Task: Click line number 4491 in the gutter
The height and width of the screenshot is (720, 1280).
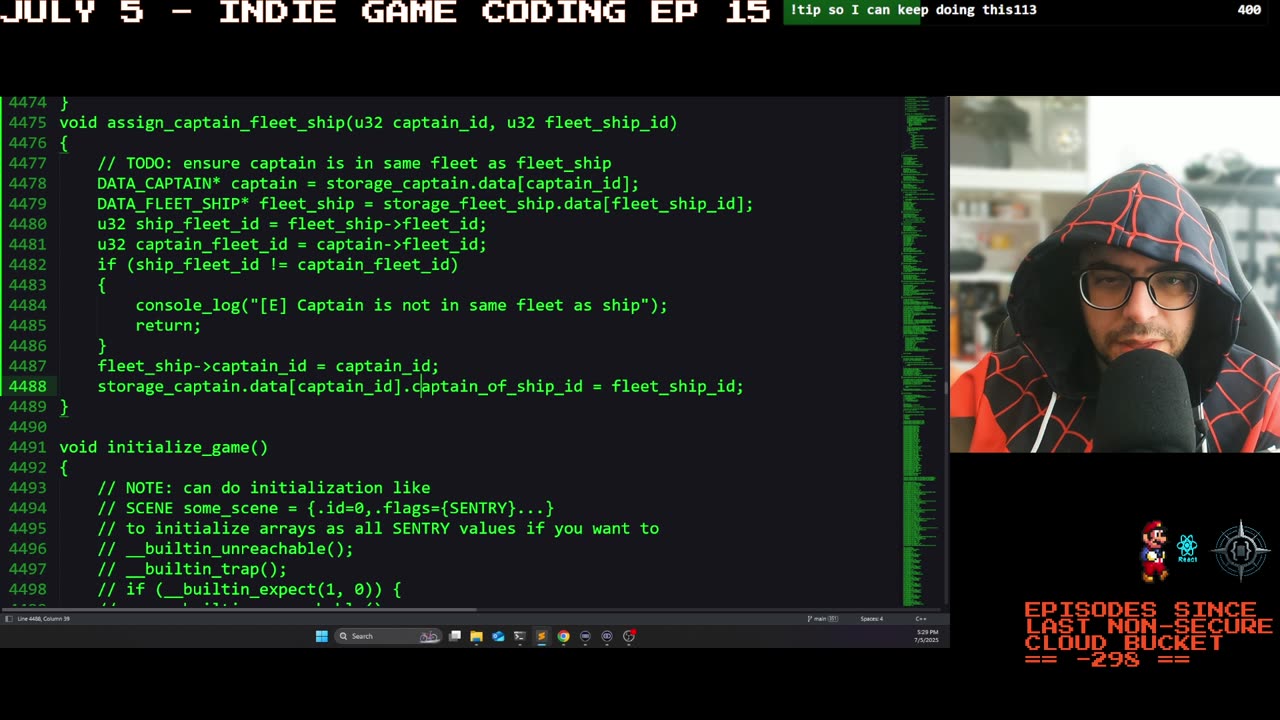Action: 28,447
